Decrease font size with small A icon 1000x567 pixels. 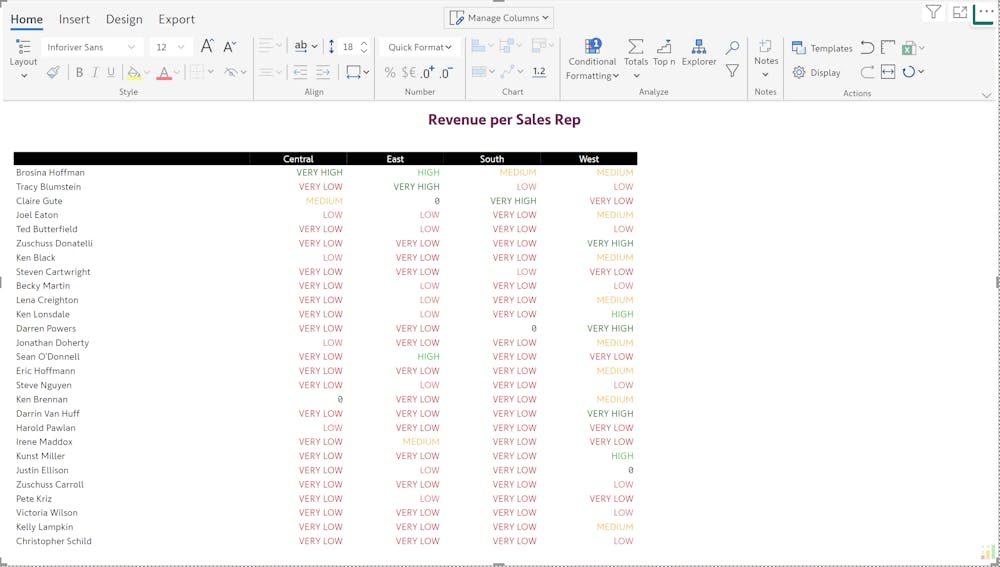pos(230,46)
